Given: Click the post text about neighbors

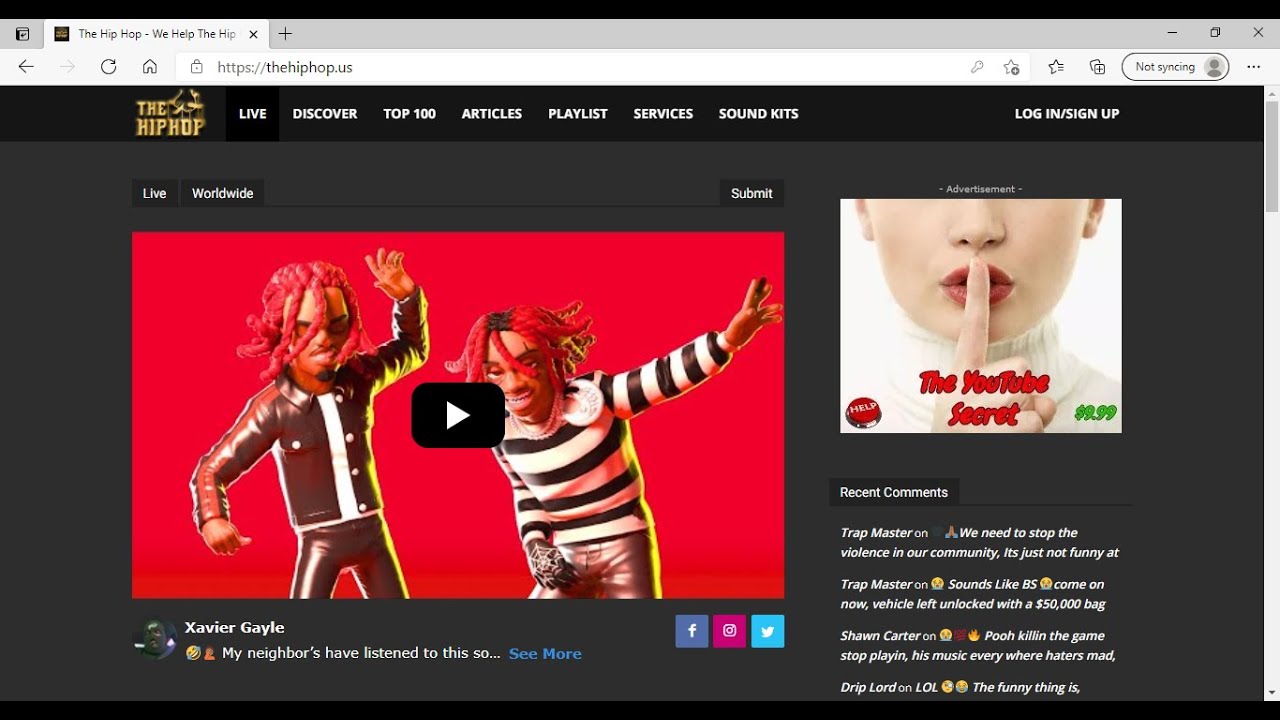Looking at the screenshot, I should 343,654.
